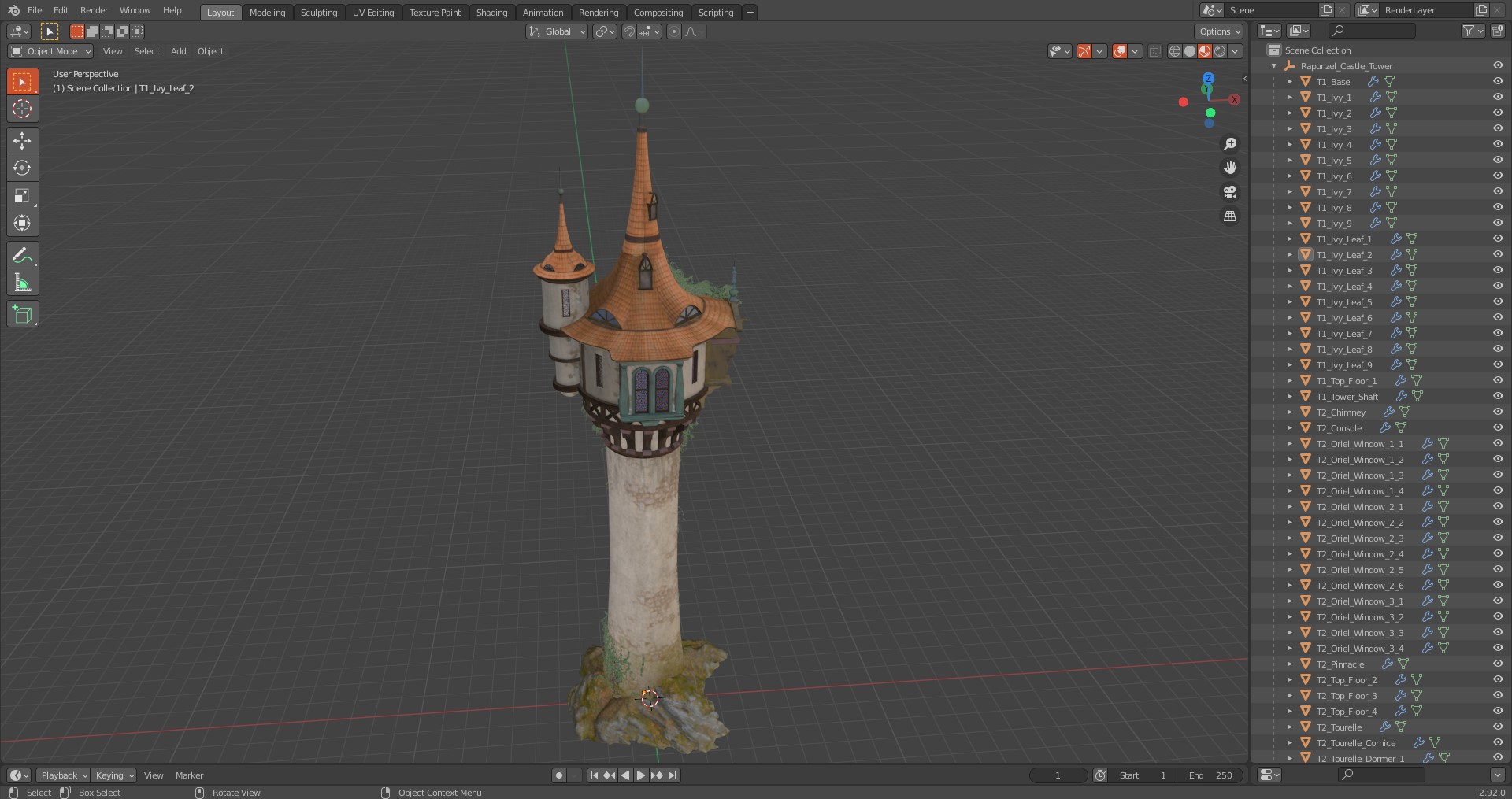Screen dimensions: 1512x799
Task: Play the animation in reverse
Action: (x=625, y=775)
